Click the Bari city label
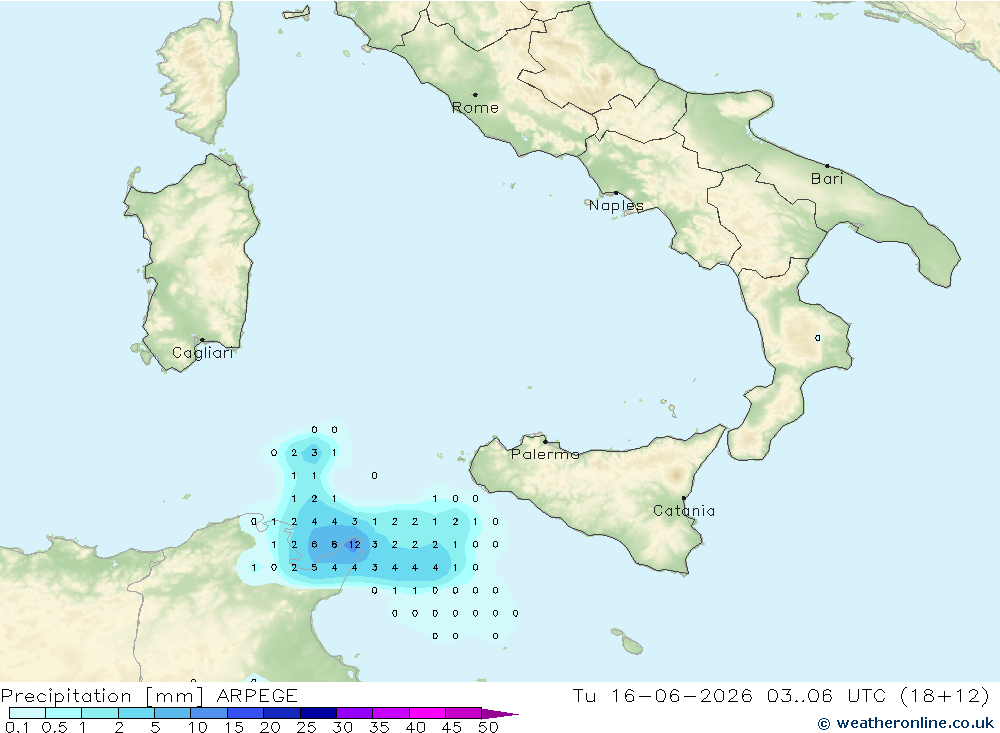The image size is (1000, 733). 827,179
